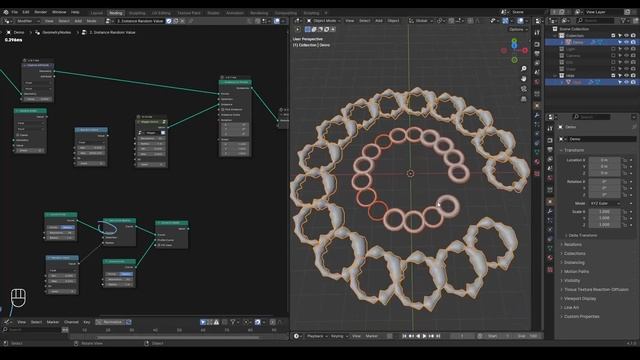Click the zoom magnifier viewport icon
The width and height of the screenshot is (640, 360).
click(524, 69)
